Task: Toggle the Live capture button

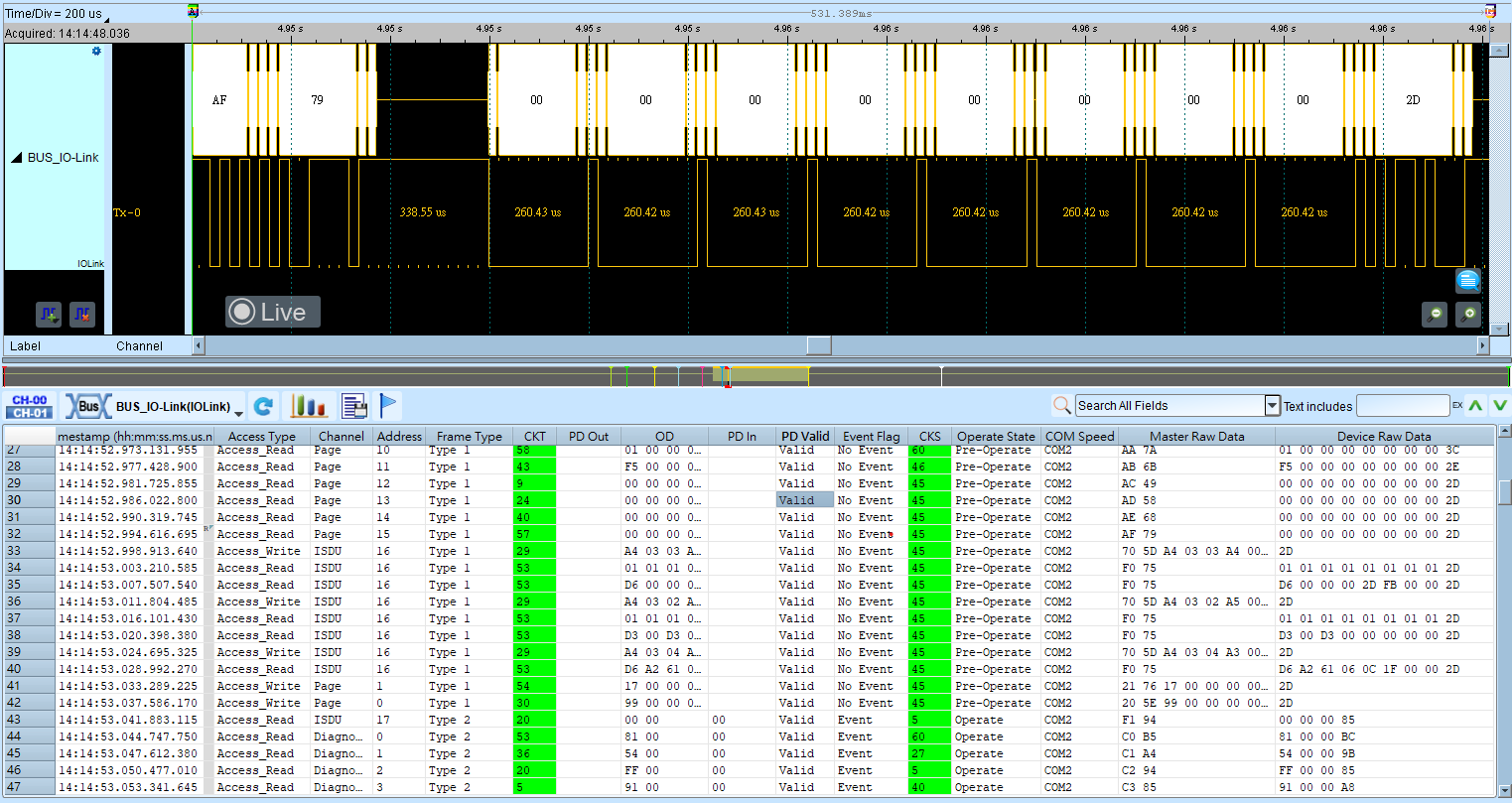Action: tap(273, 312)
